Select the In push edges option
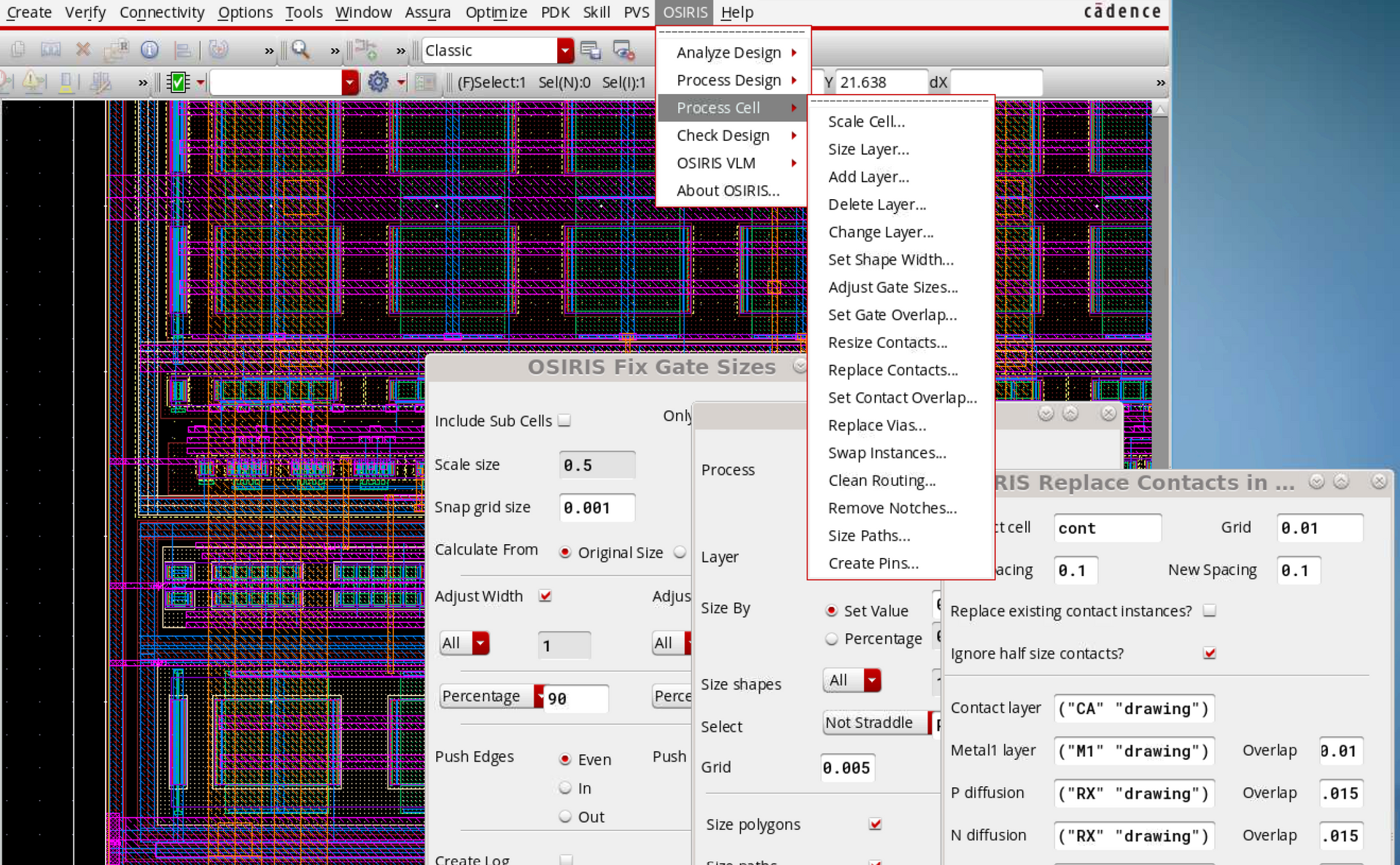Screen dimensions: 1400x865 click(x=565, y=788)
